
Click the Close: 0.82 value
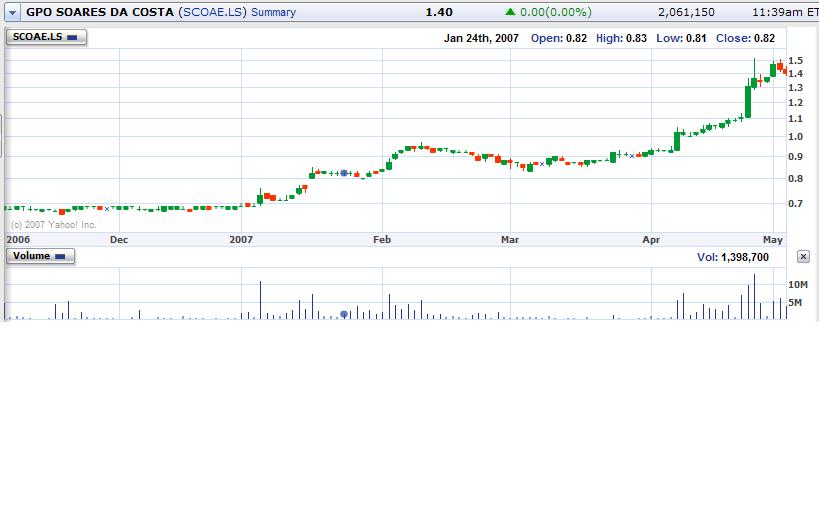745,38
